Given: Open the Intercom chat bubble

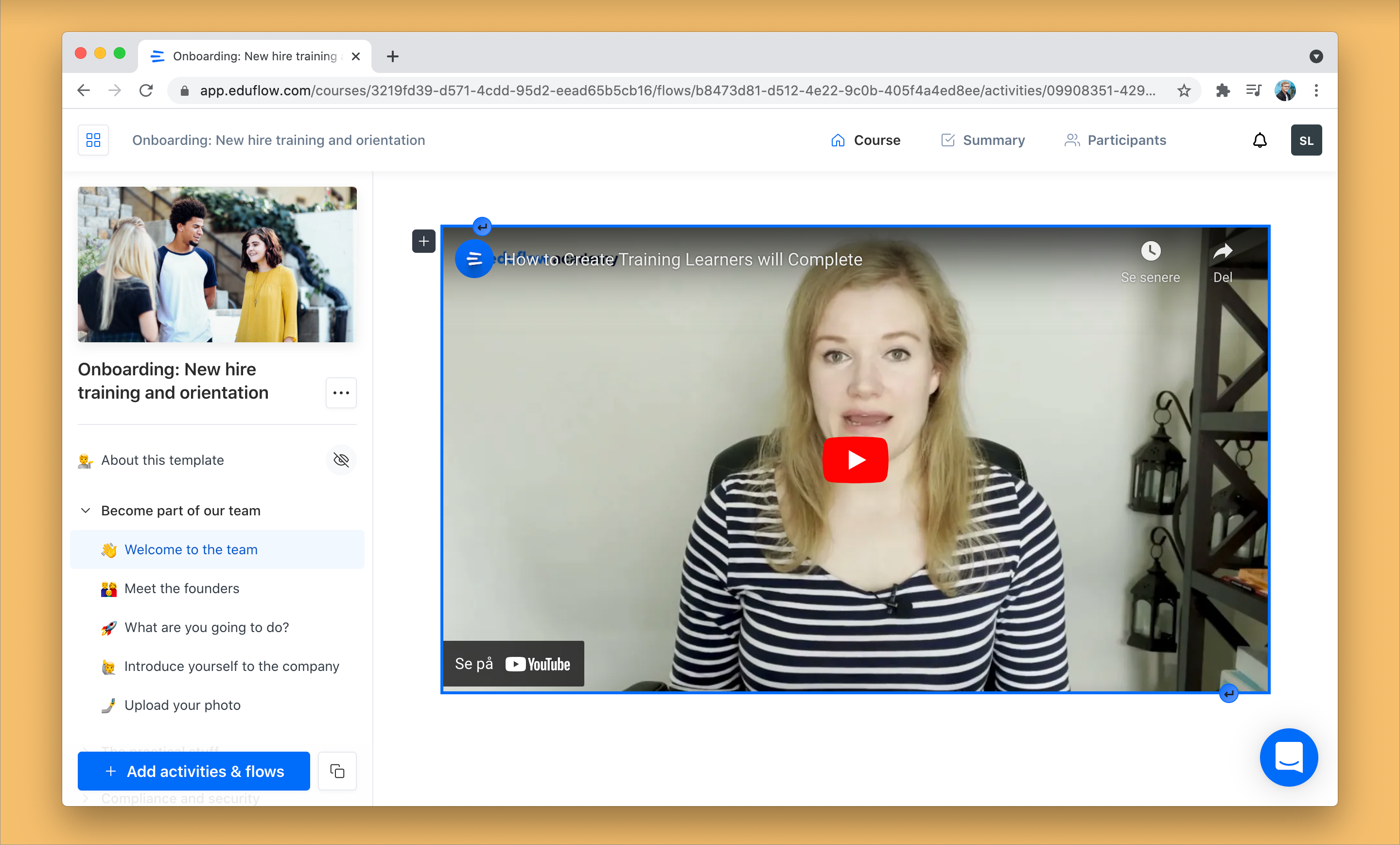Looking at the screenshot, I should click(x=1289, y=757).
